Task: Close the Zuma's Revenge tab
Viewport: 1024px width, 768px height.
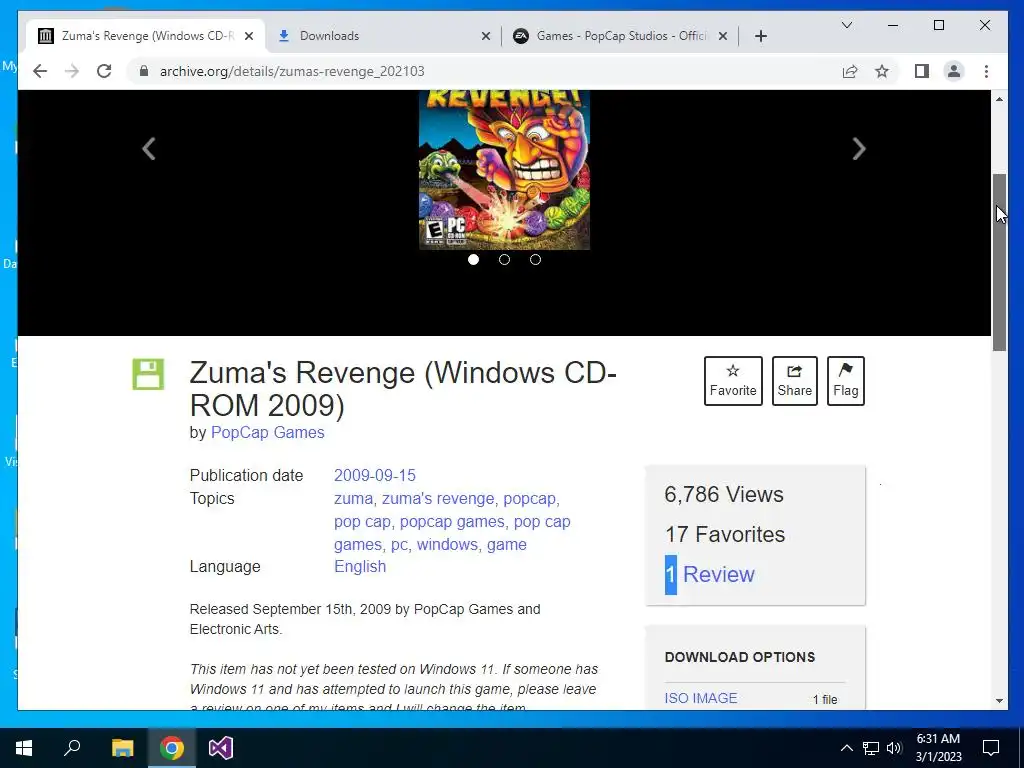Action: pos(249,36)
